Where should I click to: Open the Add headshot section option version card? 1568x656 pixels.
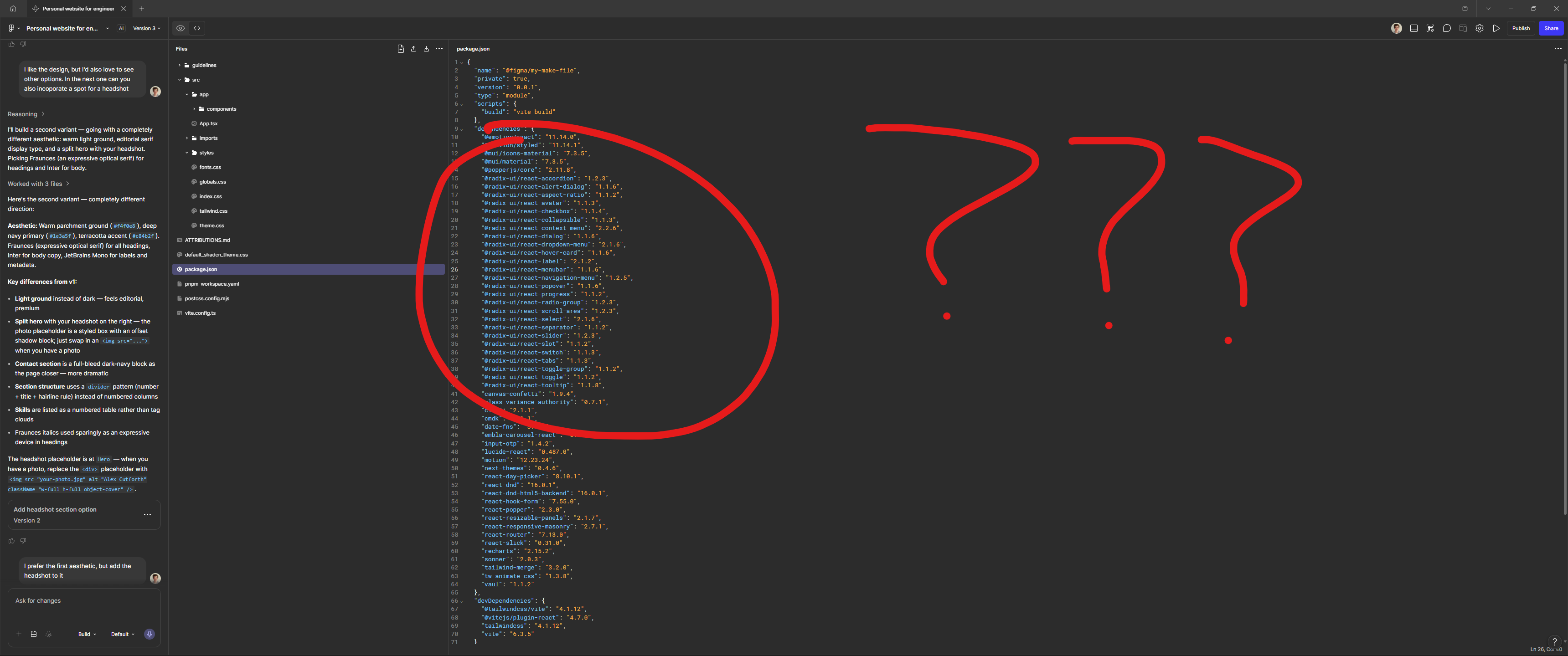pyautogui.click(x=84, y=515)
